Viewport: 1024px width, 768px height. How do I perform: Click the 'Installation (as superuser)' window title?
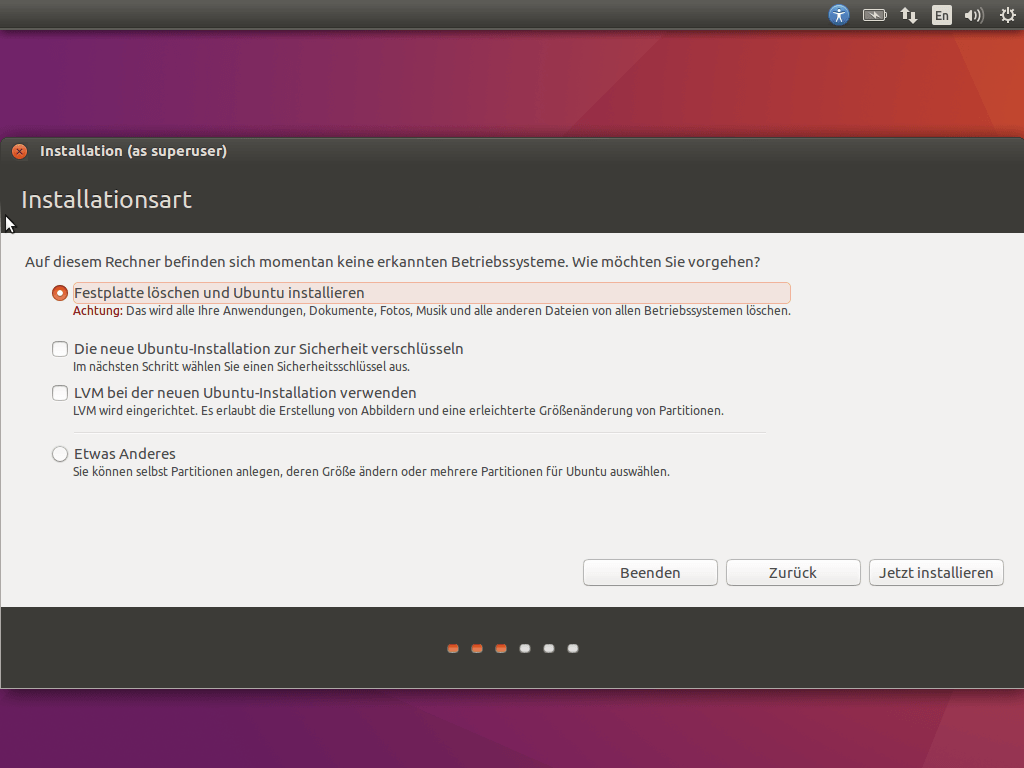133,151
